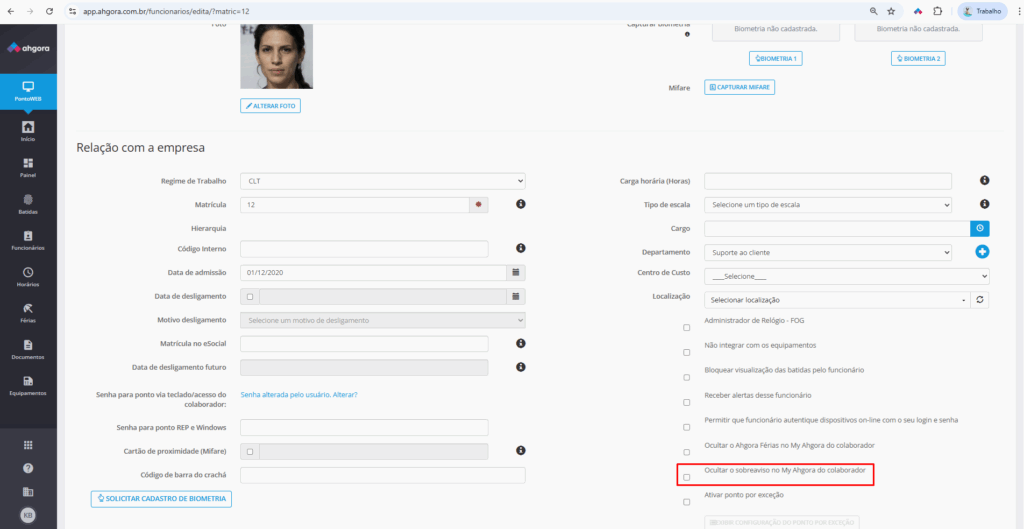This screenshot has width=1024, height=529.
Task: Click the clock icon beside Cargo field
Action: [981, 228]
